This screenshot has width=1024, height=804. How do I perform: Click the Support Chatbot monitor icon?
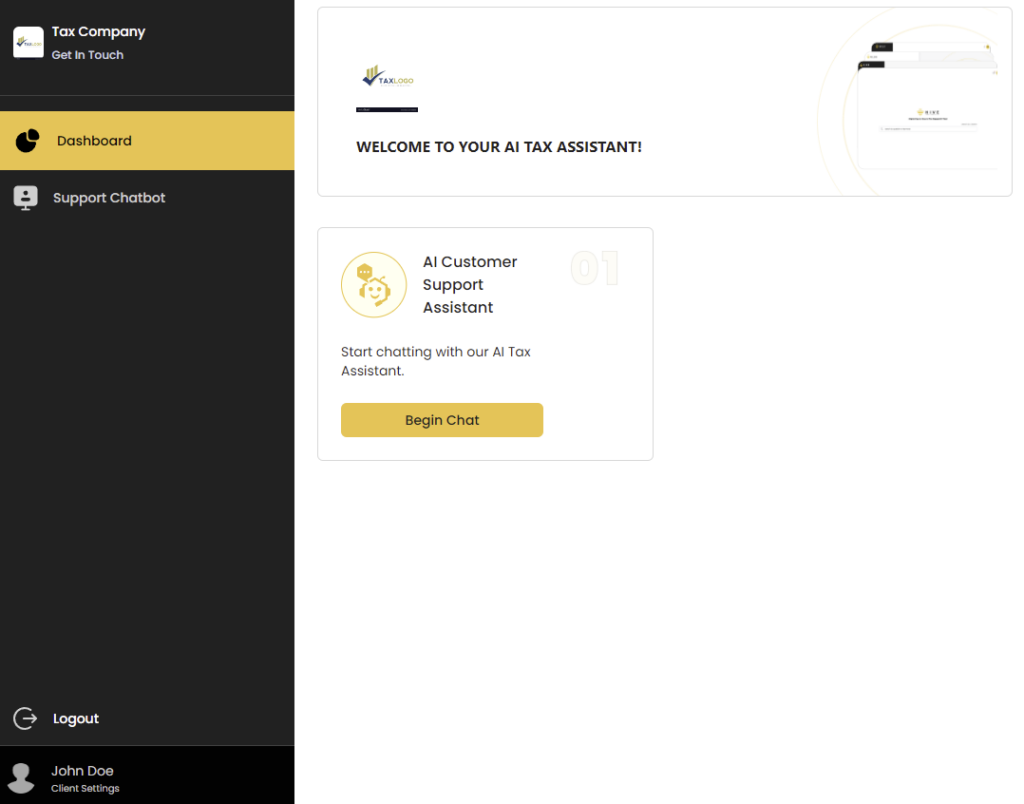(x=26, y=198)
